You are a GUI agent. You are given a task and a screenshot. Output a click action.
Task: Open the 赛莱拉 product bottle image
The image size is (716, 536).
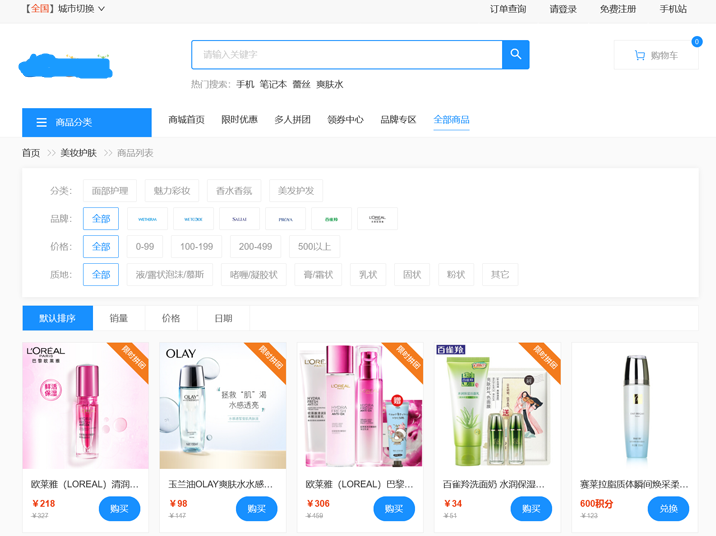(x=635, y=405)
